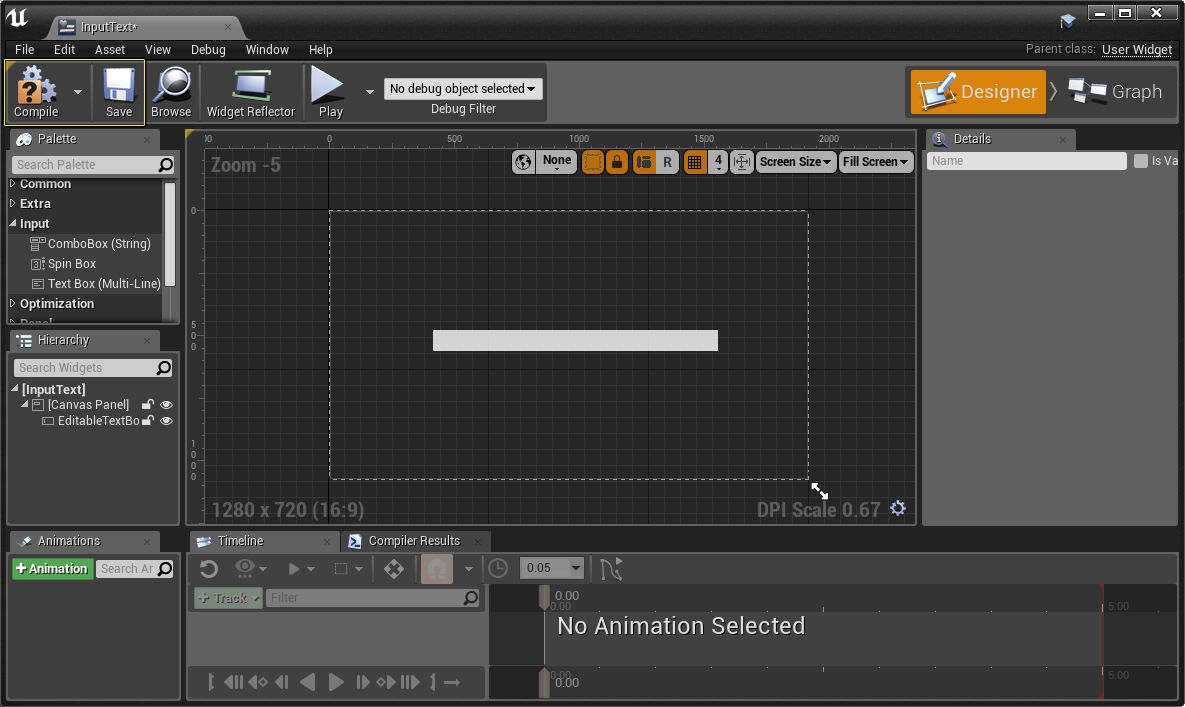
Task: Toggle visibility eye of Canvas Panel
Action: [166, 405]
